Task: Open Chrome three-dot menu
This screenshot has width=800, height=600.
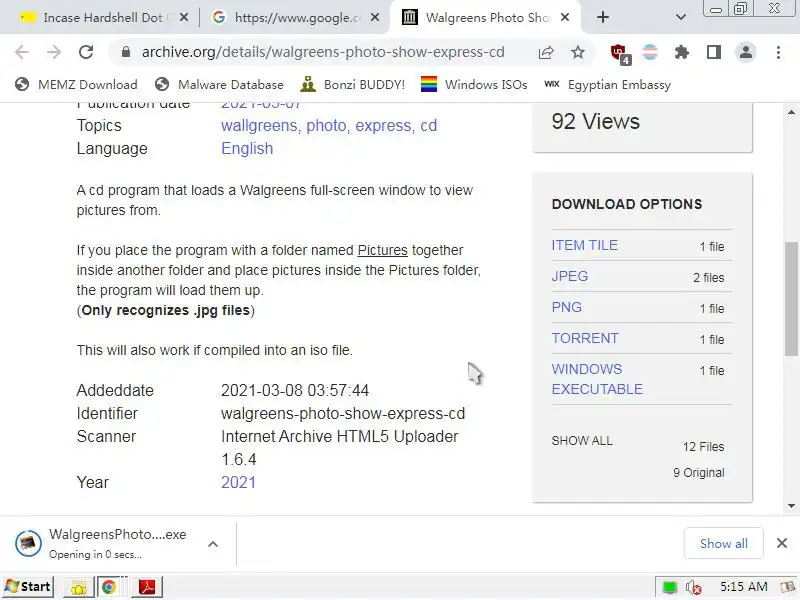Action: [x=778, y=52]
